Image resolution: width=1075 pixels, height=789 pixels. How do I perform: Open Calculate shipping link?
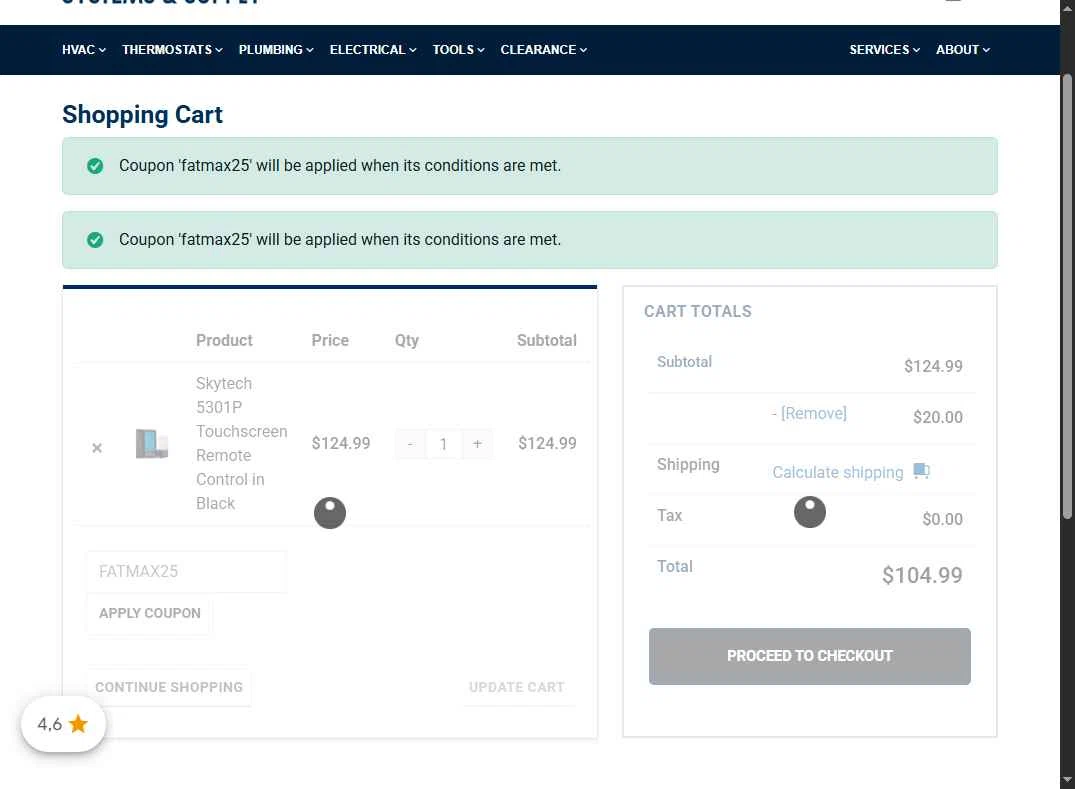[838, 472]
